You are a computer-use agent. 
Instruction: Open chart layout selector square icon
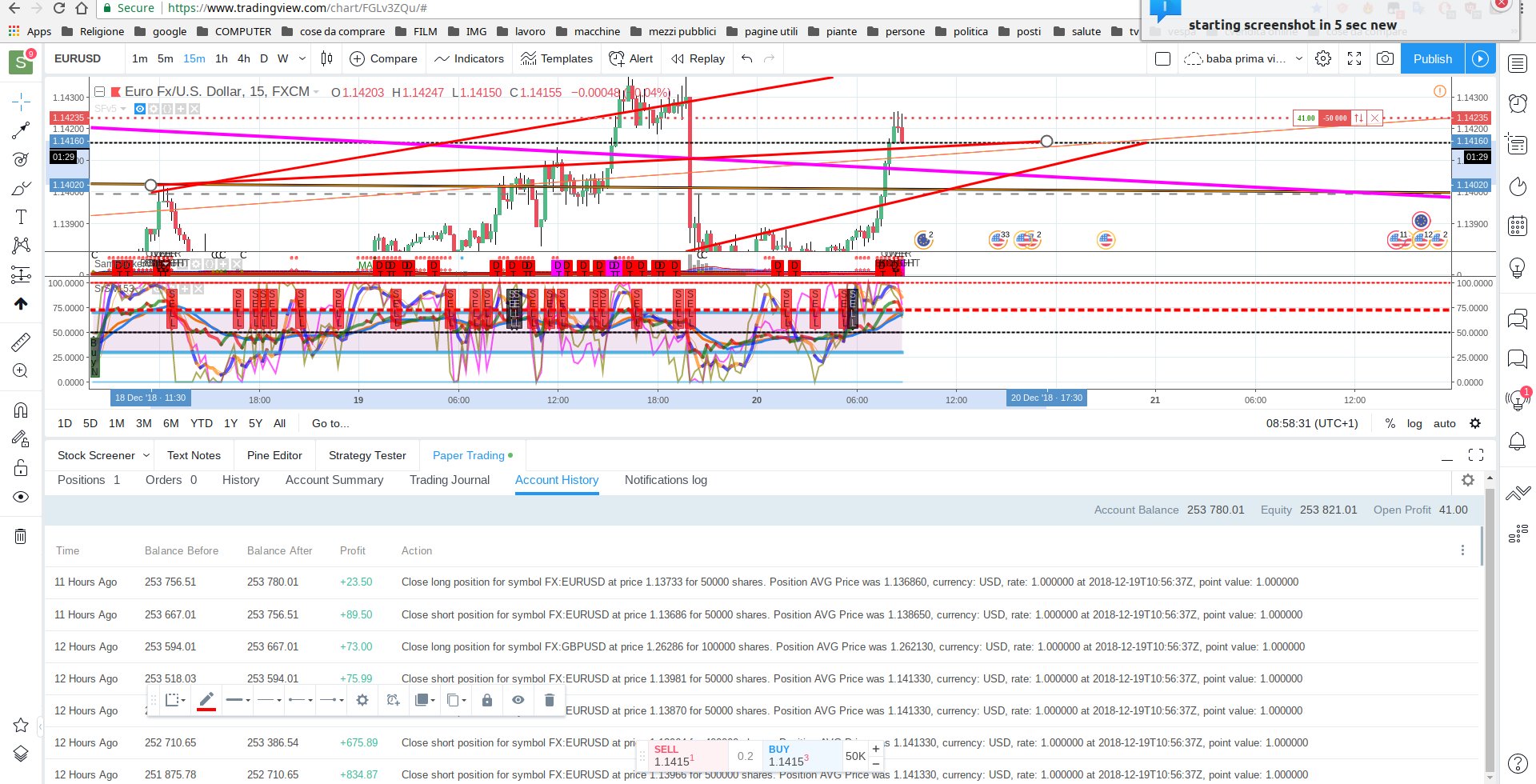pos(1163,58)
